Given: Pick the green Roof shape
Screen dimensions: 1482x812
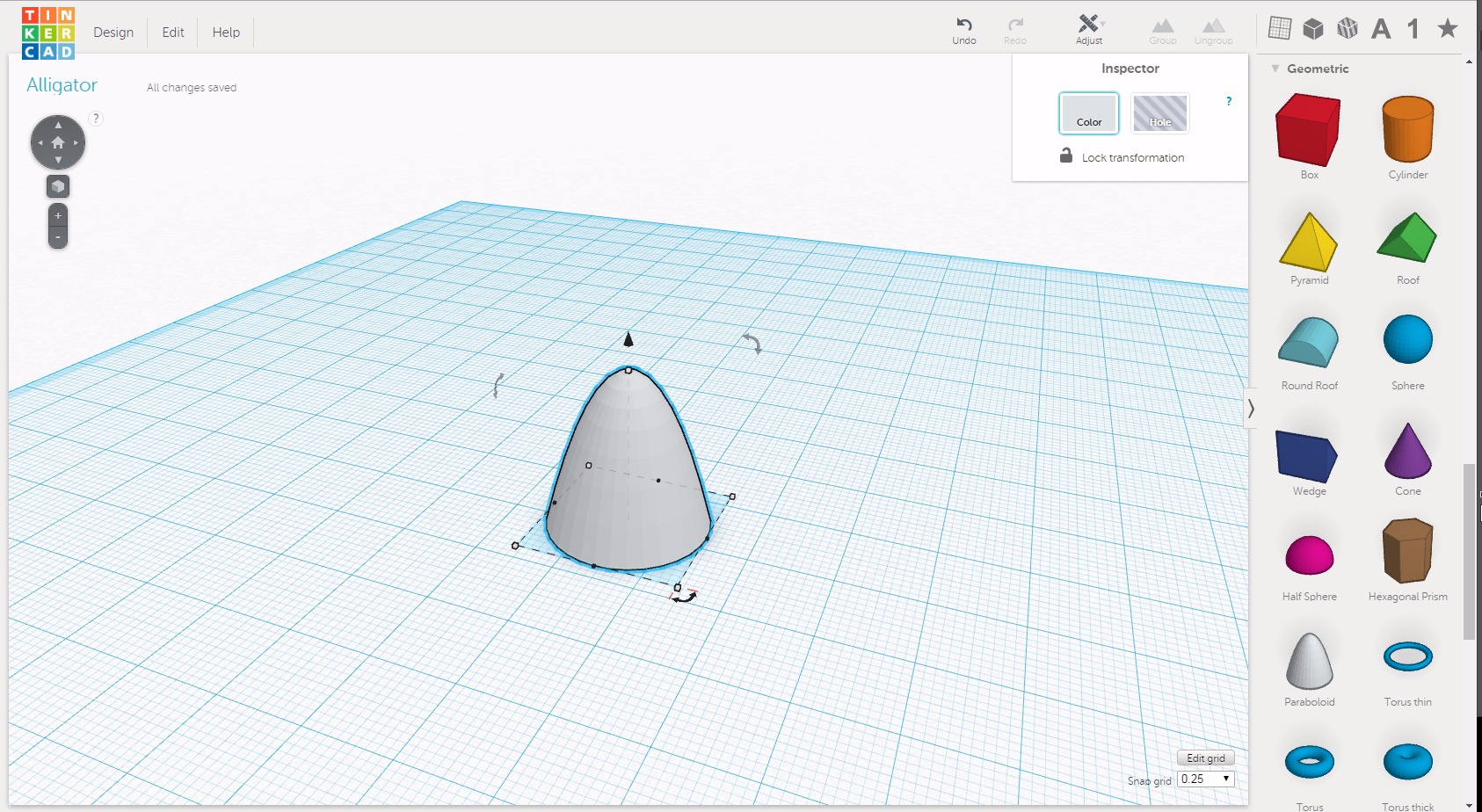Looking at the screenshot, I should (x=1407, y=237).
